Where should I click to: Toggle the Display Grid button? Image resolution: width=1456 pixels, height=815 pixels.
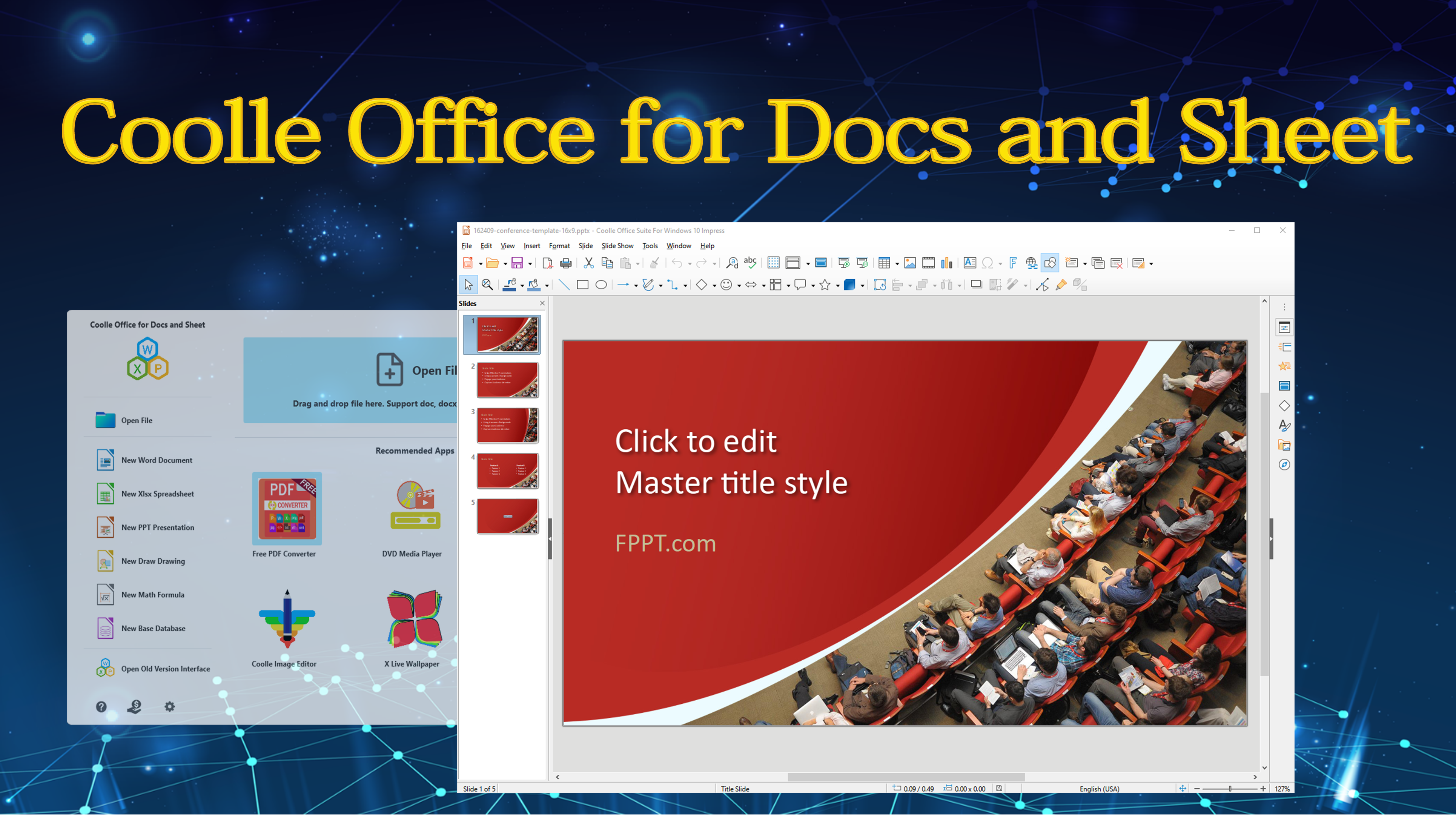[773, 263]
